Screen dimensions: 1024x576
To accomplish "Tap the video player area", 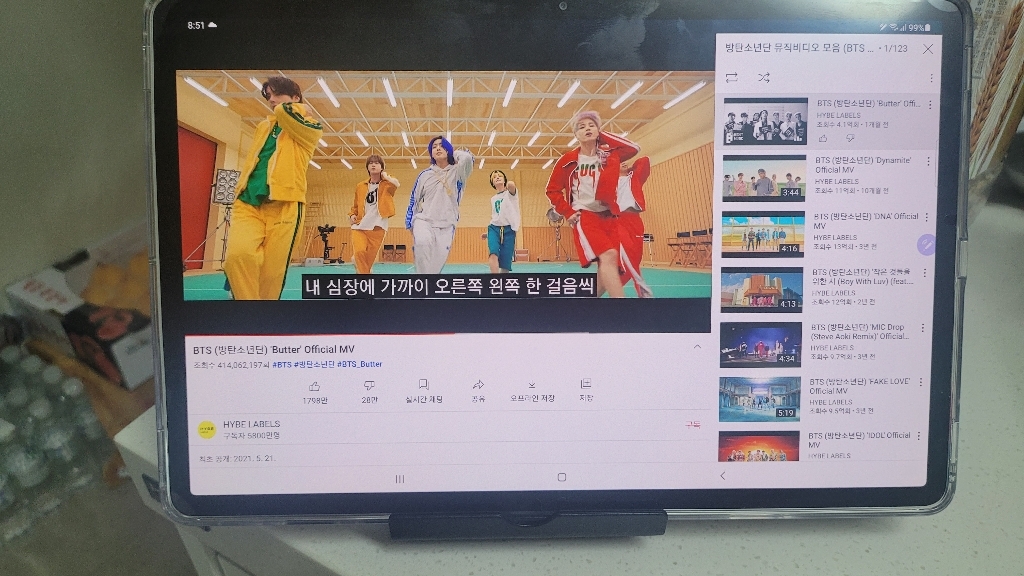I will click(x=445, y=185).
